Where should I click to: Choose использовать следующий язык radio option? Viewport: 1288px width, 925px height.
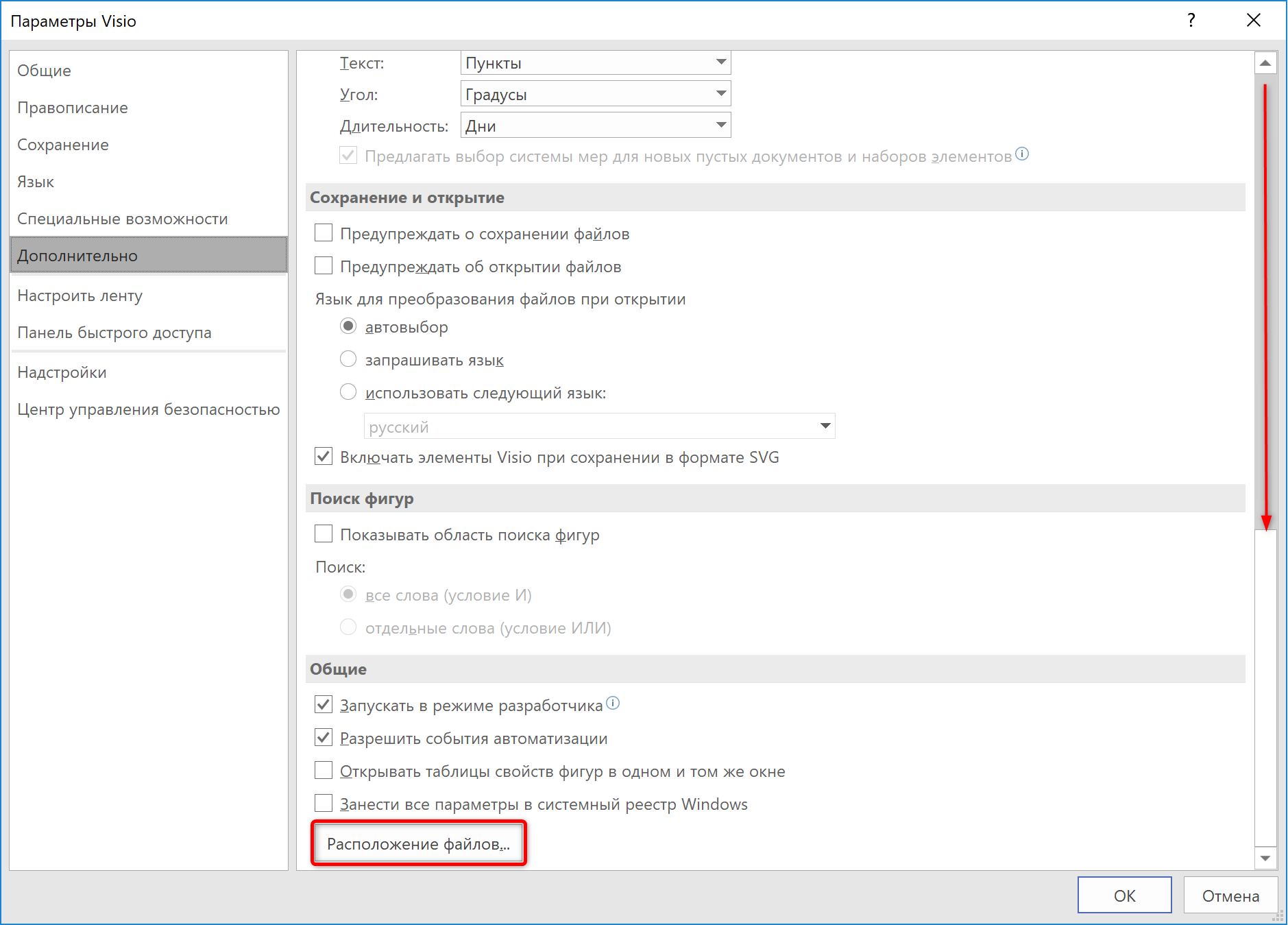348,392
